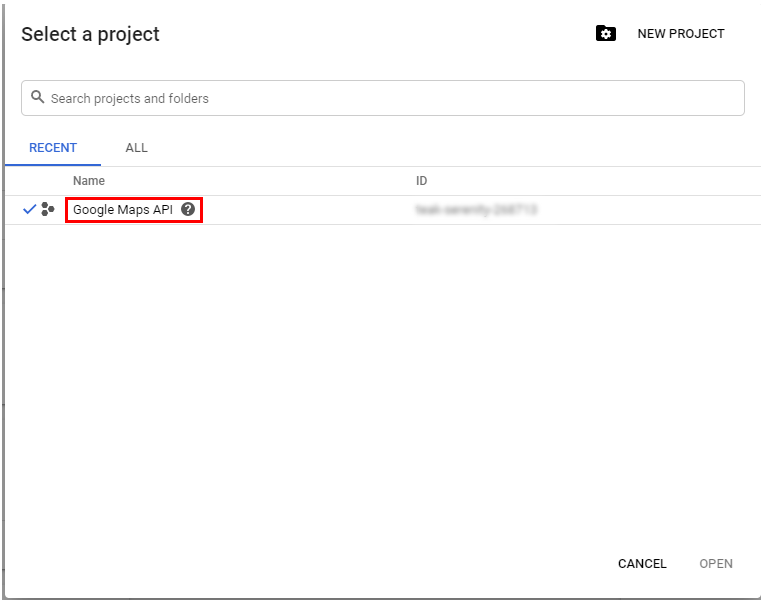The height and width of the screenshot is (604, 767).
Task: Switch to the ALL tab
Action: point(136,148)
